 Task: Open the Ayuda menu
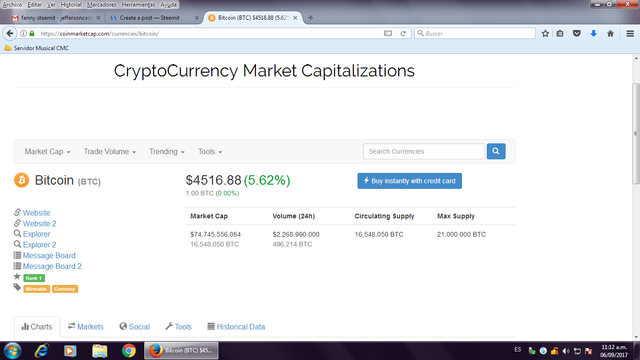(169, 4)
